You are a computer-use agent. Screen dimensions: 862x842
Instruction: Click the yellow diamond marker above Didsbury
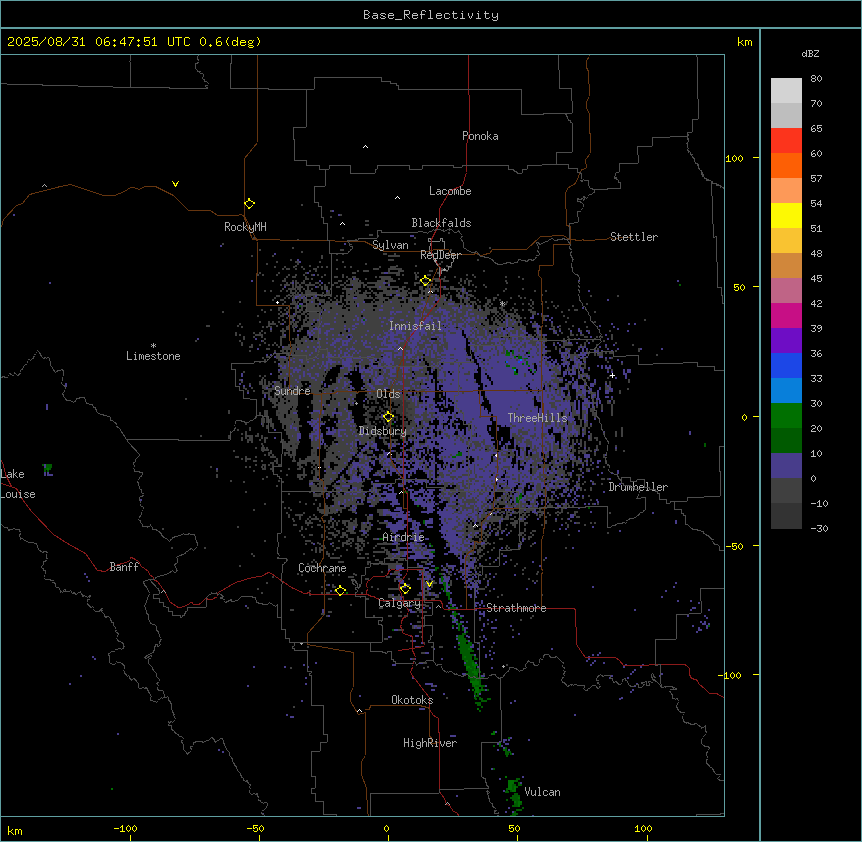388,417
